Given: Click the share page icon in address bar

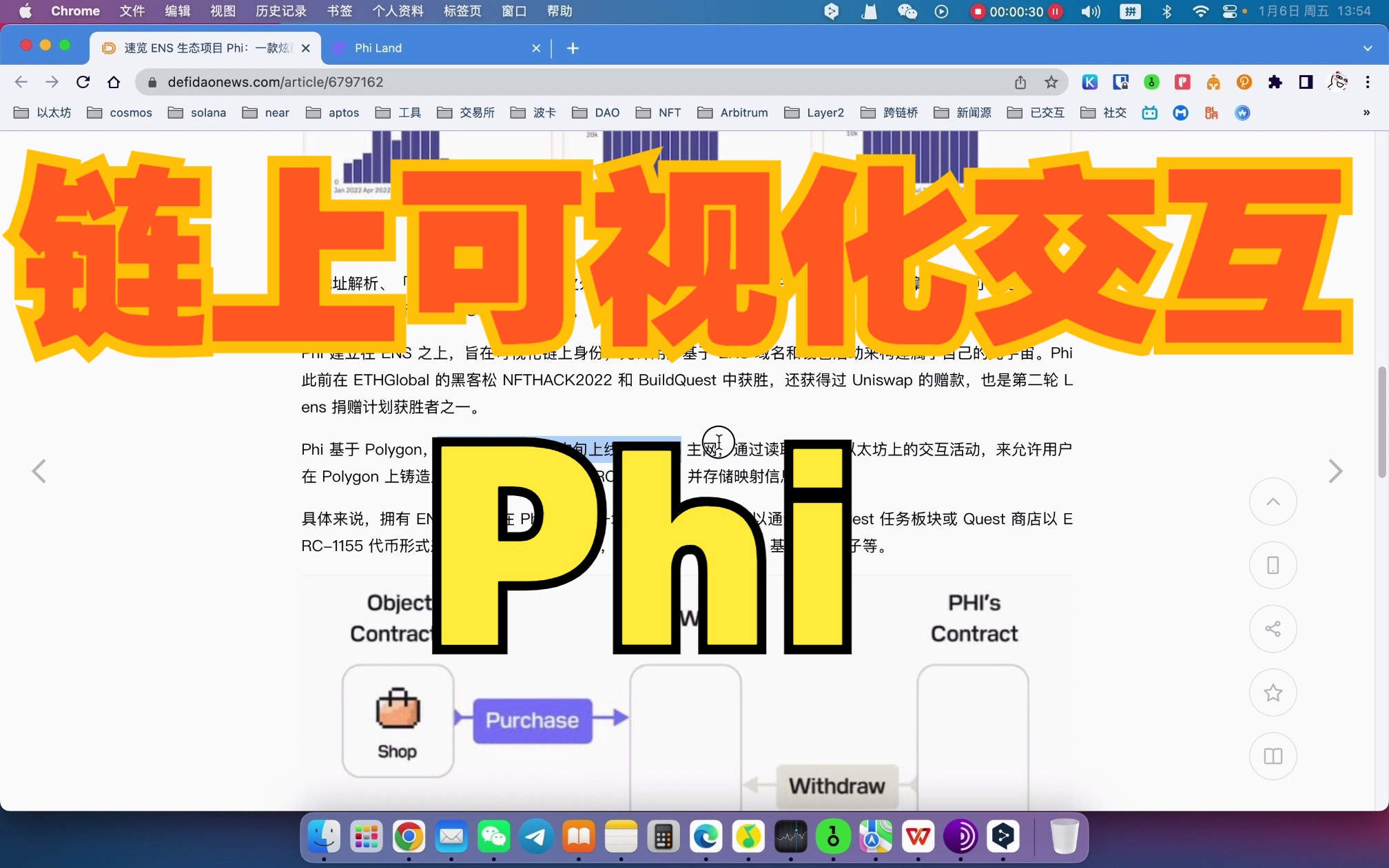Looking at the screenshot, I should point(1020,82).
